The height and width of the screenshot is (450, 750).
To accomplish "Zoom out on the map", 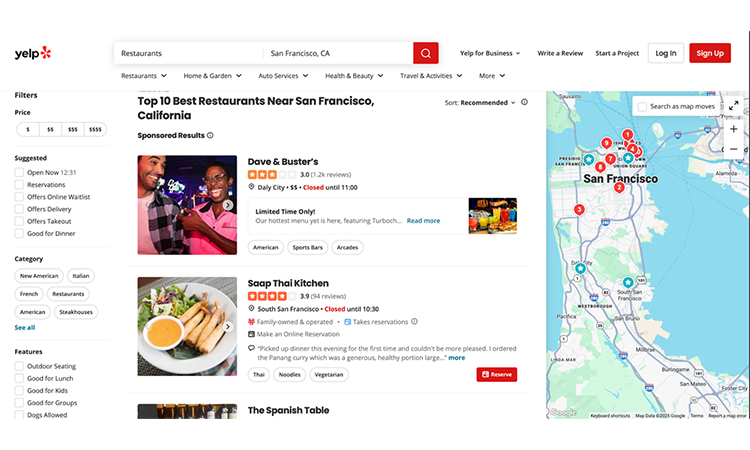I will 733,148.
